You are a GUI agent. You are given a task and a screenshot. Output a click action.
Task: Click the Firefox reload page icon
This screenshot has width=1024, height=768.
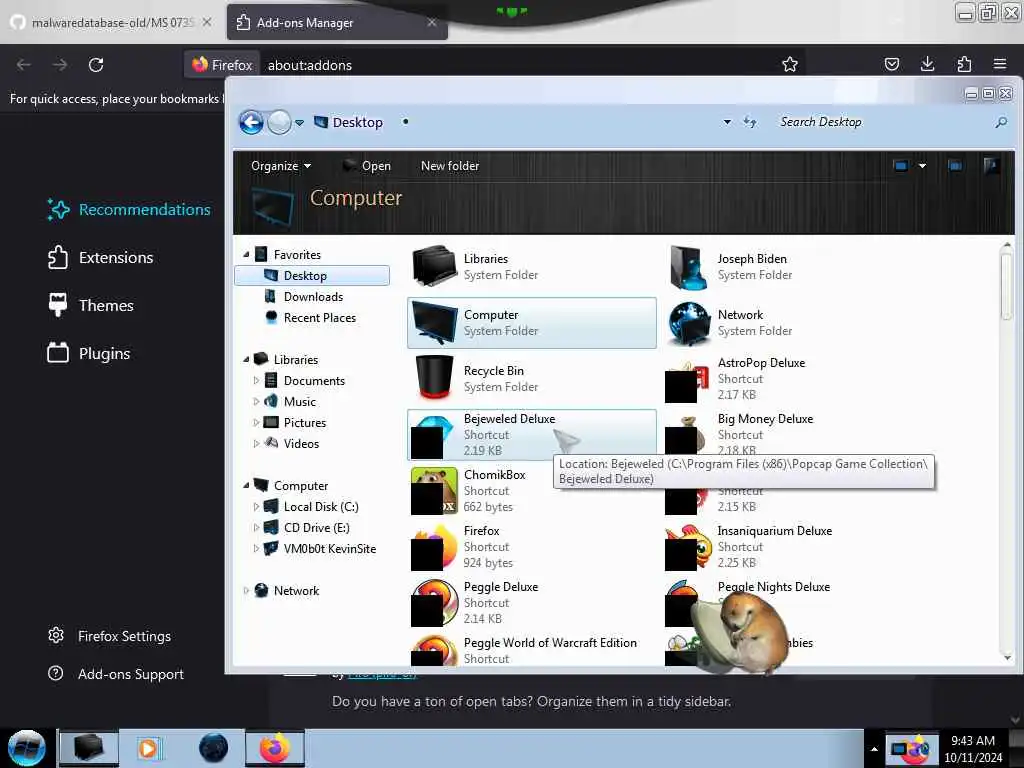tap(96, 65)
